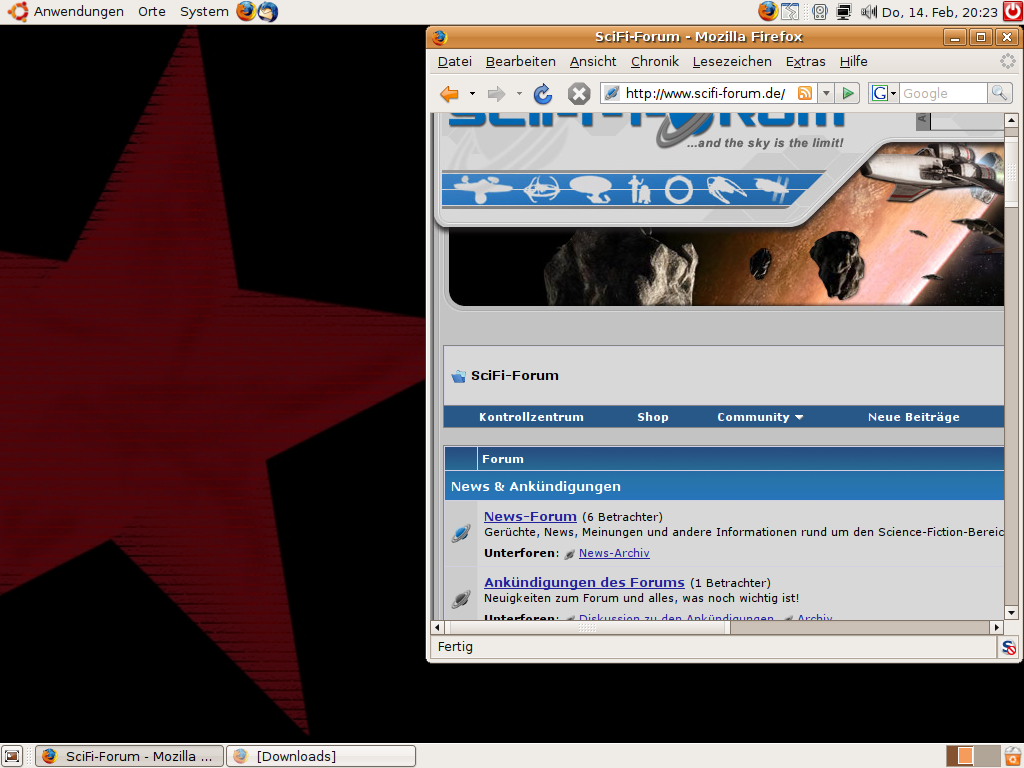Click the back arrow in Firefox toolbar
The width and height of the screenshot is (1024, 768).
click(449, 94)
